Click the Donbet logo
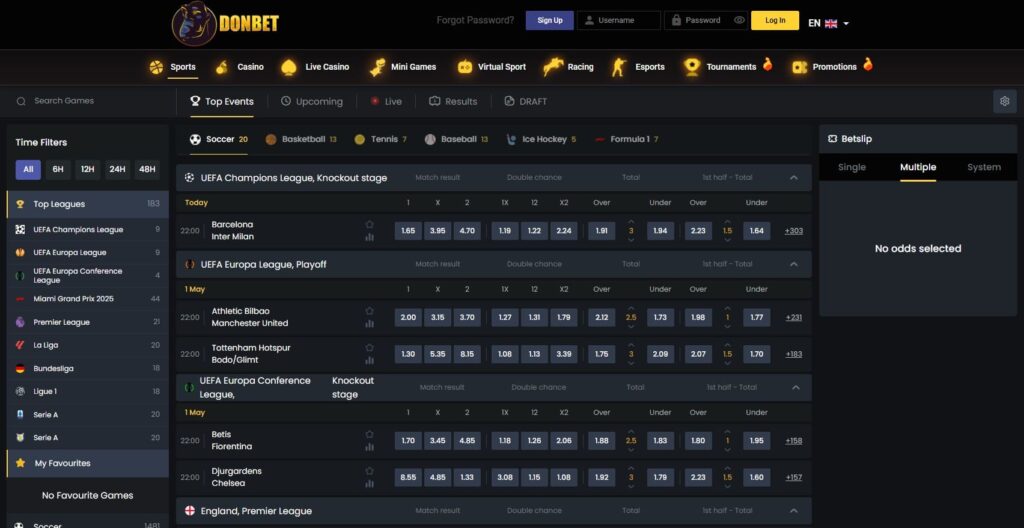 [225, 24]
